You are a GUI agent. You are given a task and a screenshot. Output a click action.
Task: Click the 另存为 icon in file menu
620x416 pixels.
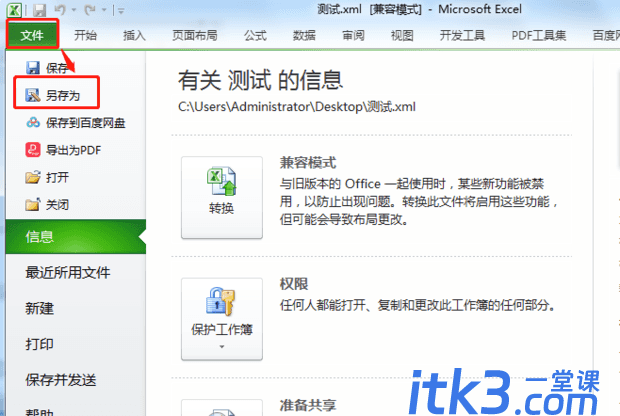tap(33, 95)
